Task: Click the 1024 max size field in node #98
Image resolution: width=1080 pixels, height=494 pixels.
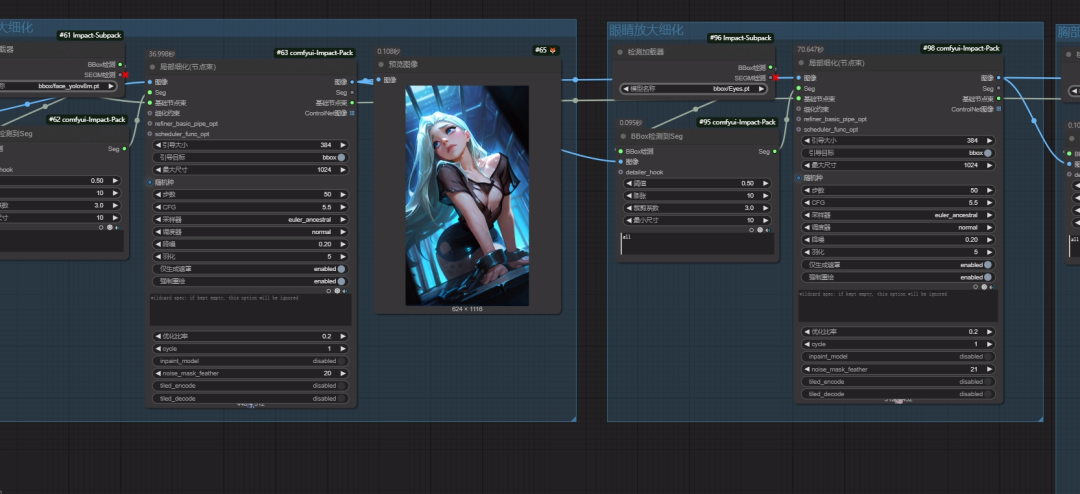Action: (x=898, y=165)
